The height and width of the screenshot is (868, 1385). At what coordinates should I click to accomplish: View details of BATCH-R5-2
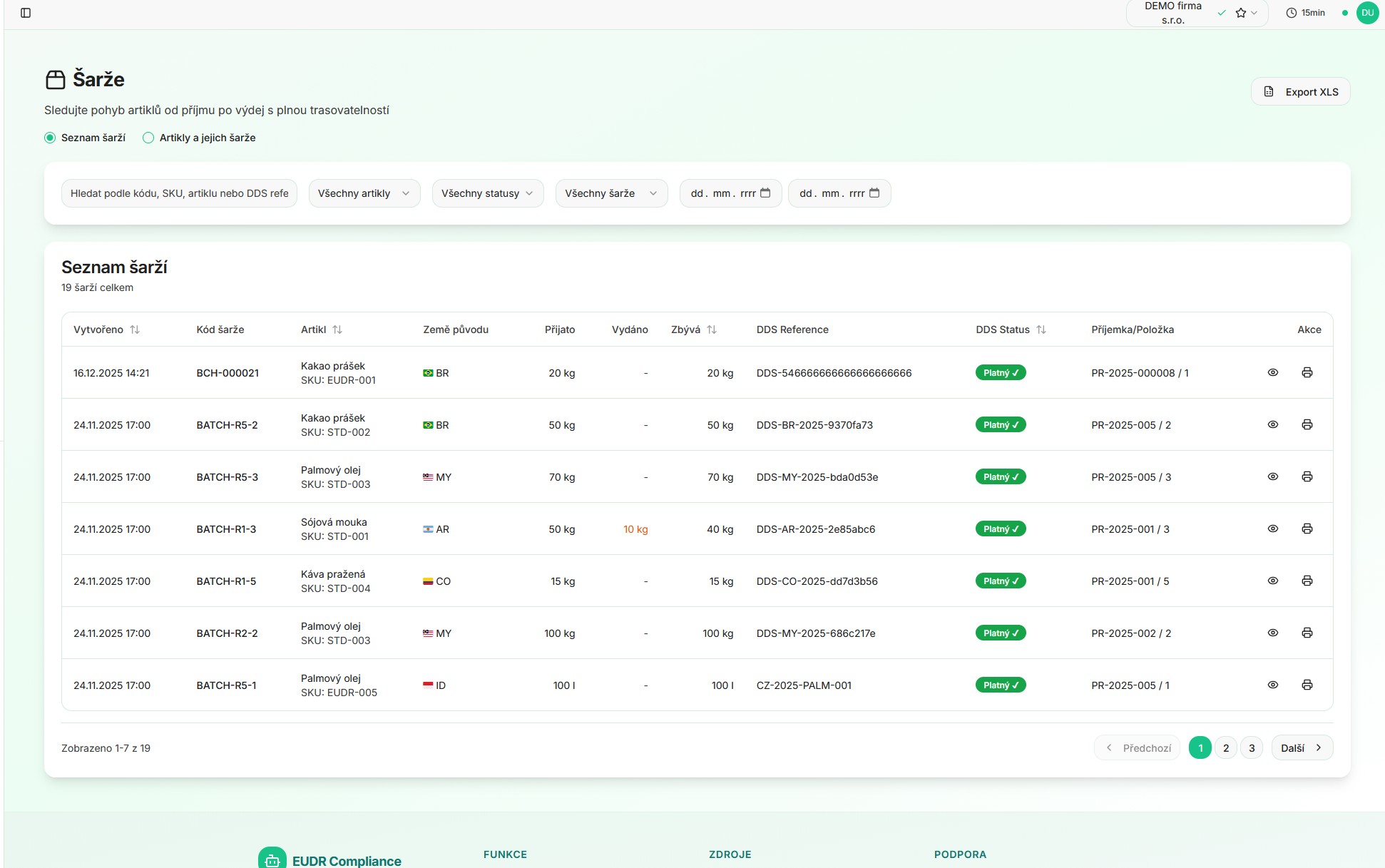pos(1272,424)
